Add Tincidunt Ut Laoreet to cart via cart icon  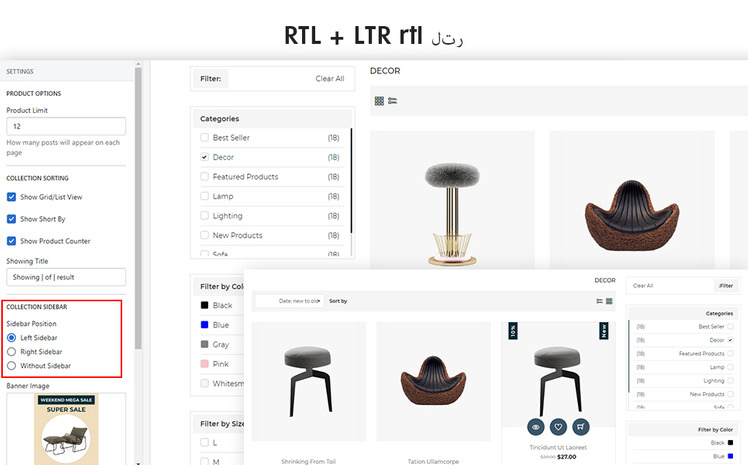point(581,427)
